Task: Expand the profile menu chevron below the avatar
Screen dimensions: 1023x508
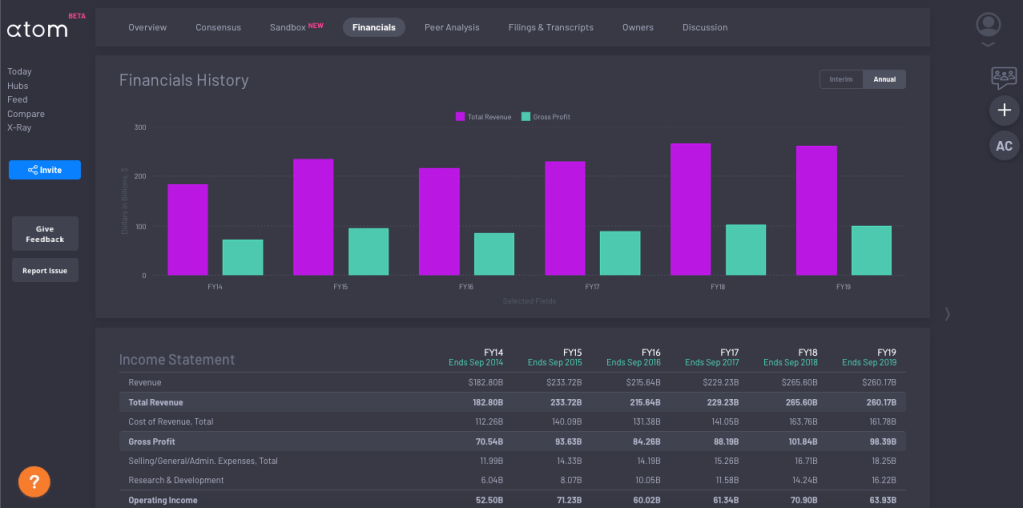Action: [x=988, y=45]
